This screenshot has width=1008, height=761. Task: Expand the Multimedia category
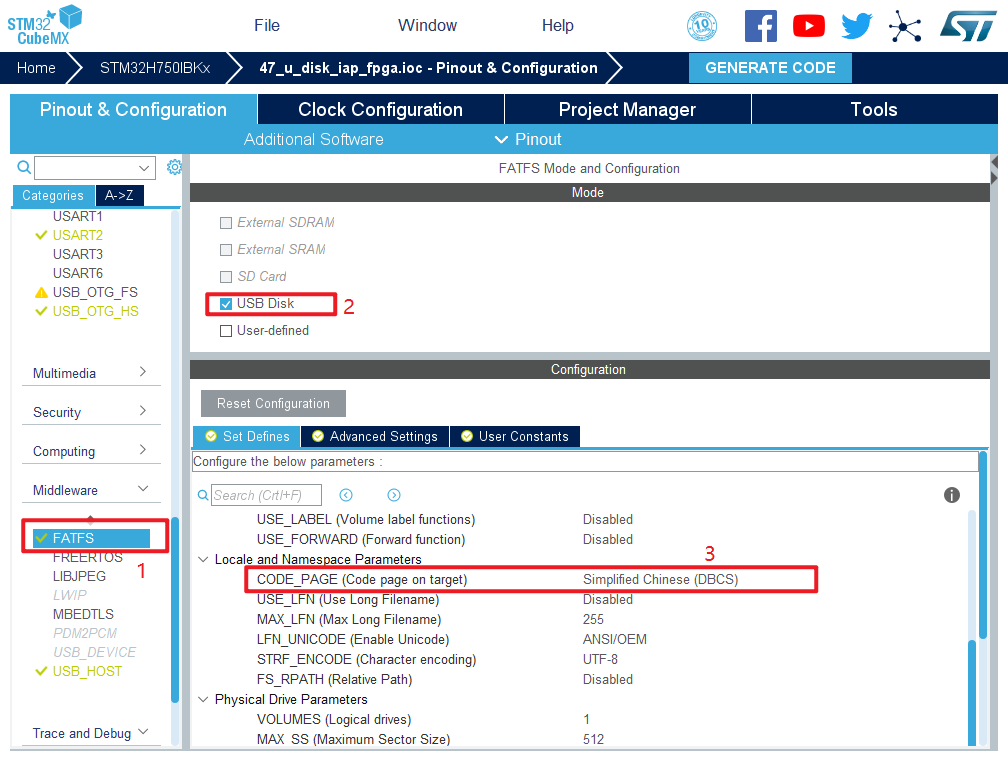(x=143, y=372)
